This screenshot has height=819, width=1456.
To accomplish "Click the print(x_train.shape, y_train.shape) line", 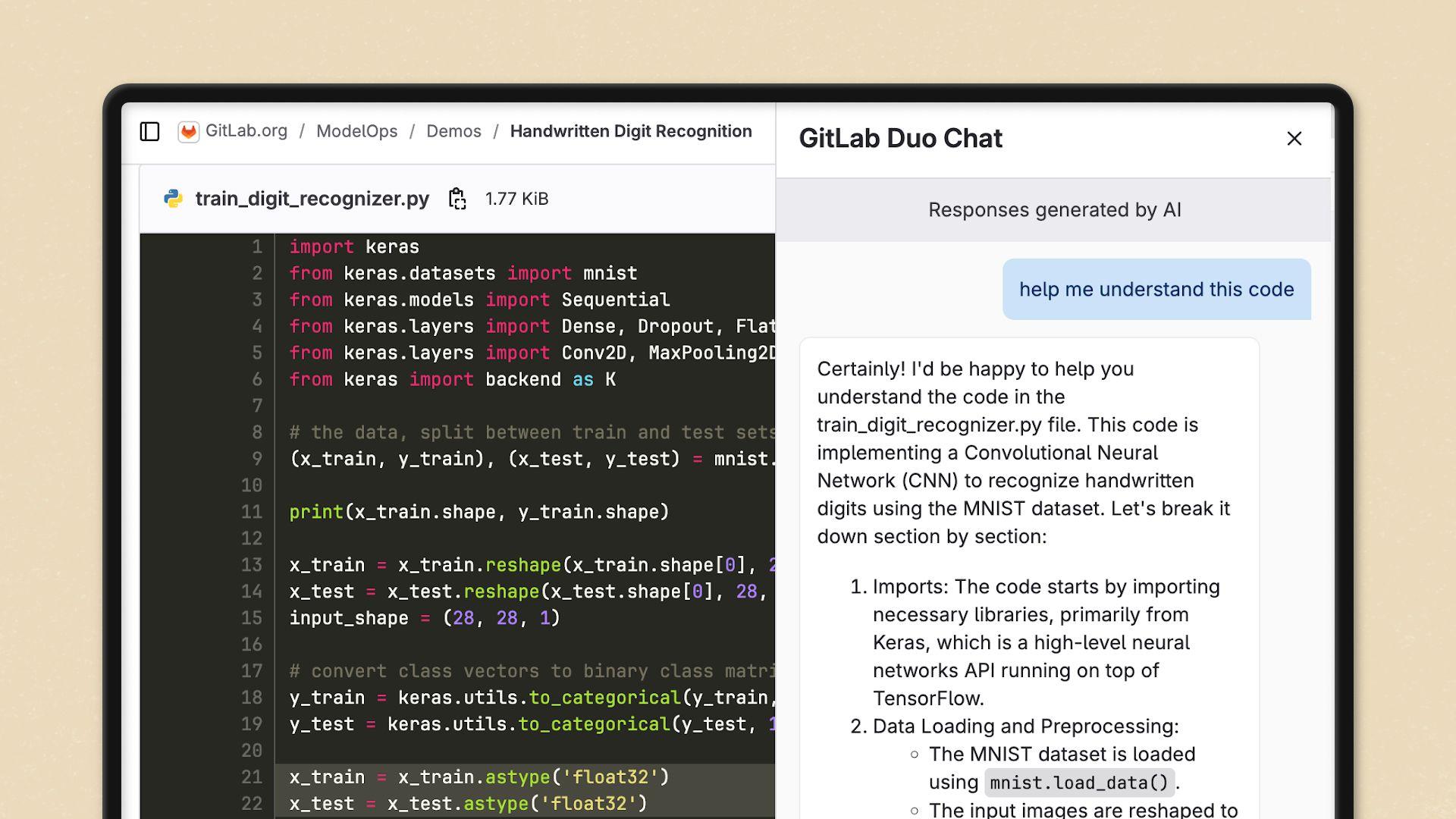I will (479, 513).
